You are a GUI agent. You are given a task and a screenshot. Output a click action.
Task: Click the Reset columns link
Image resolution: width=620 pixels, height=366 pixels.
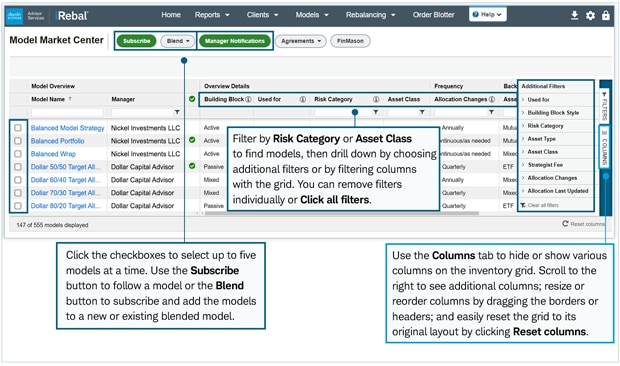(x=588, y=224)
